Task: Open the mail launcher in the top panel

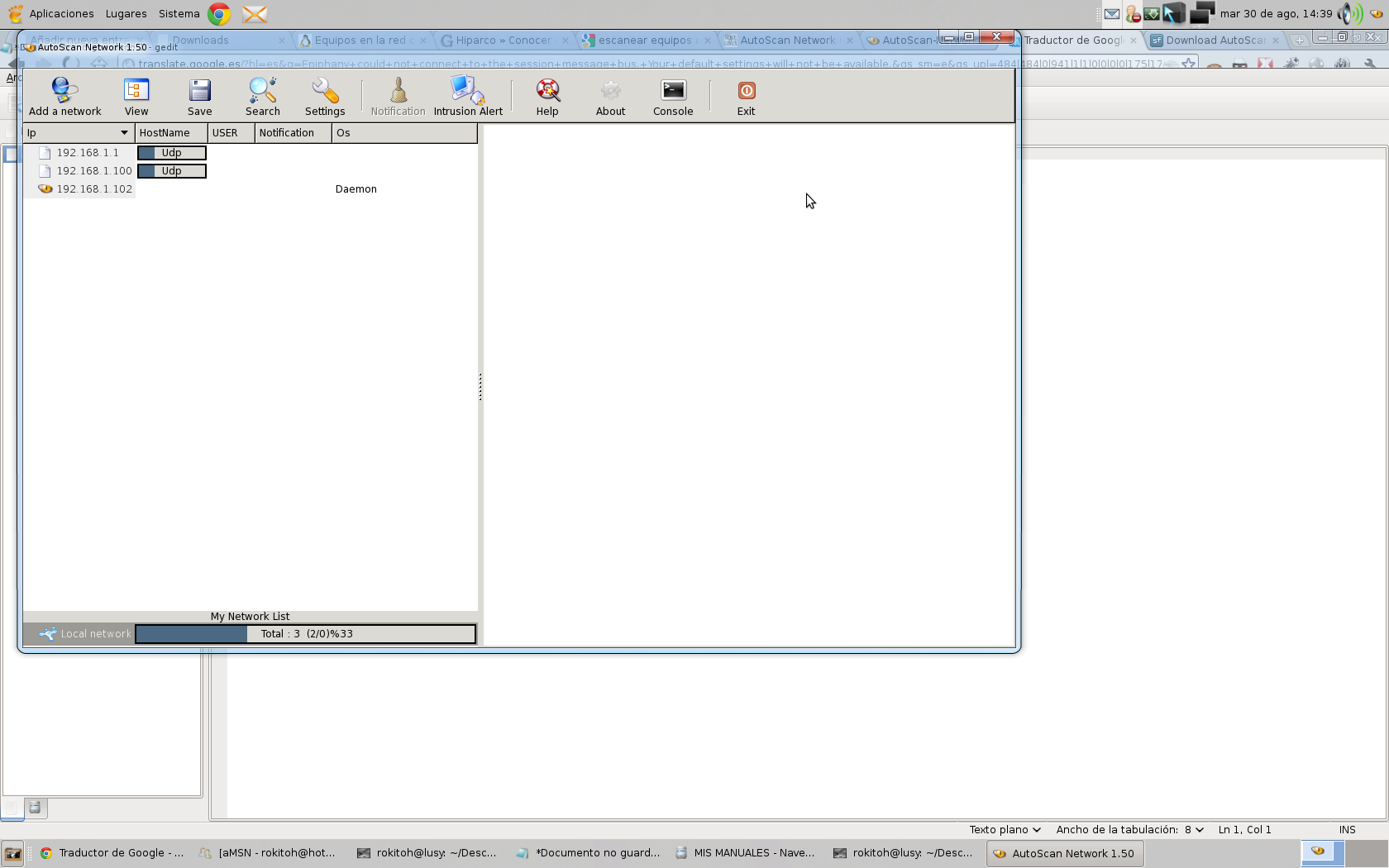Action: 255,14
